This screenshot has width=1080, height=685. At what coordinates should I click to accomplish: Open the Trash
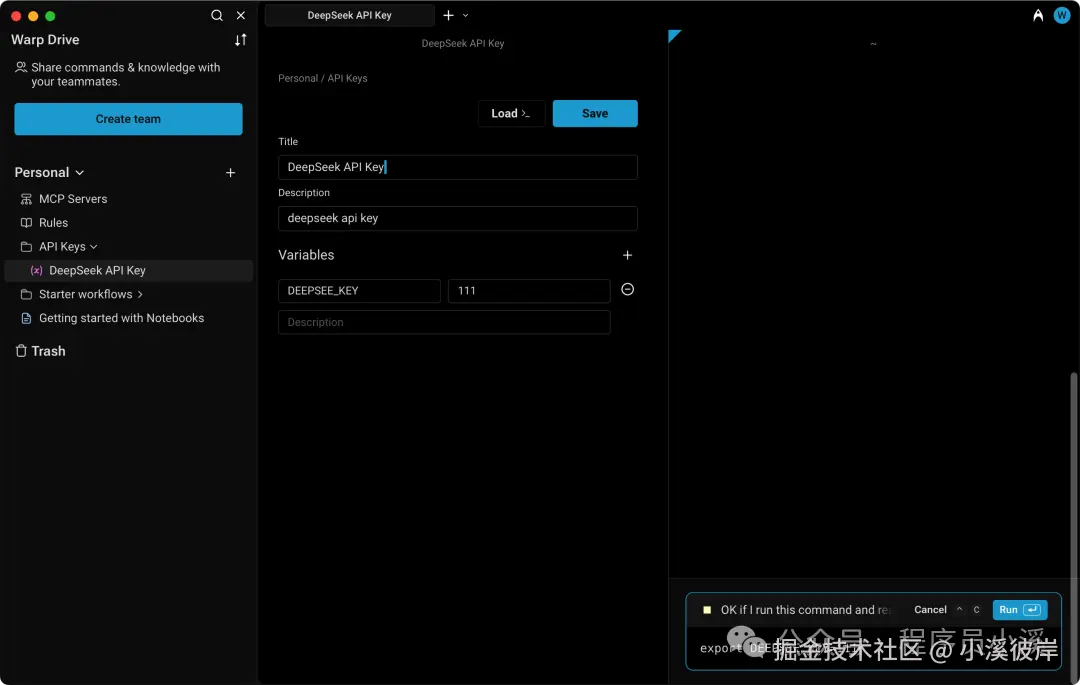click(40, 351)
